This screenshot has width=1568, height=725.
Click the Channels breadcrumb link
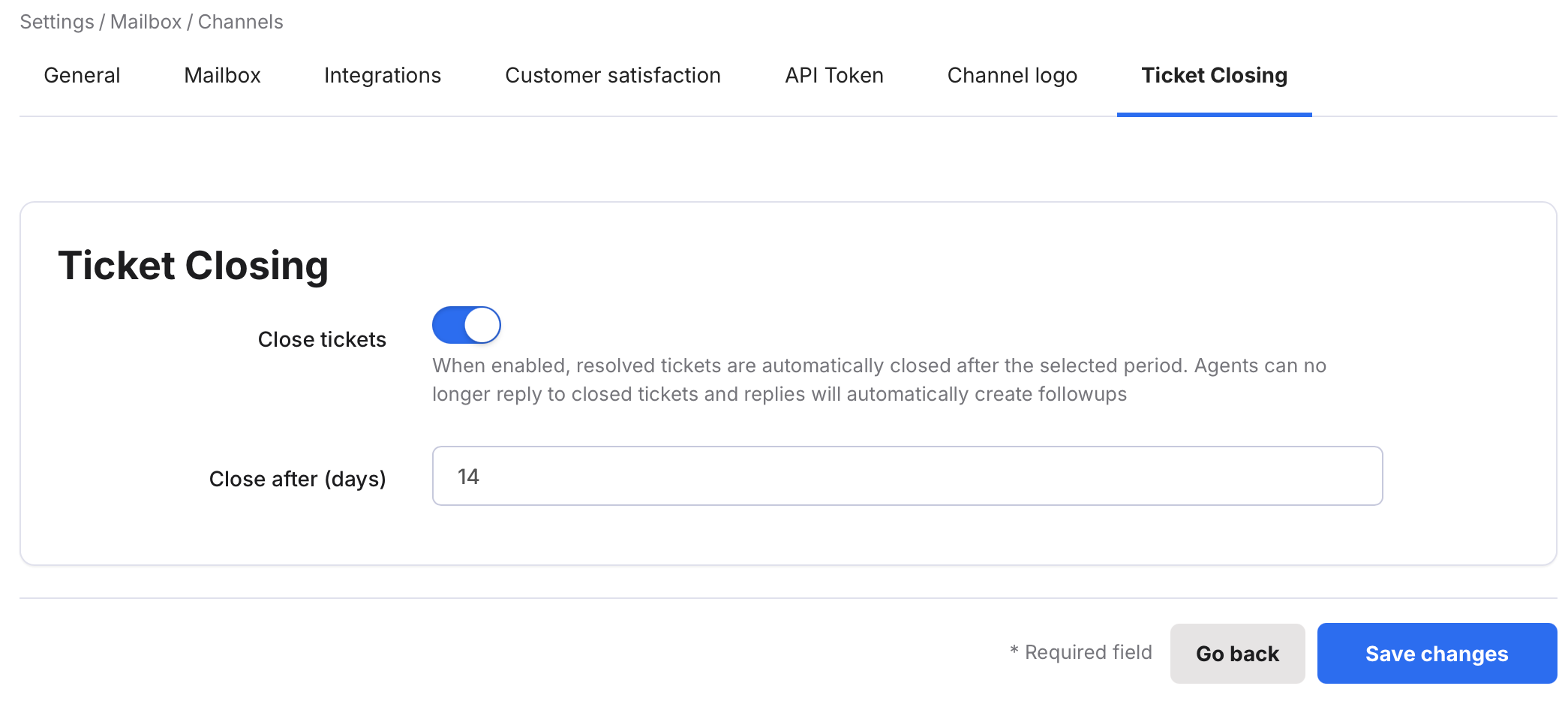click(240, 22)
